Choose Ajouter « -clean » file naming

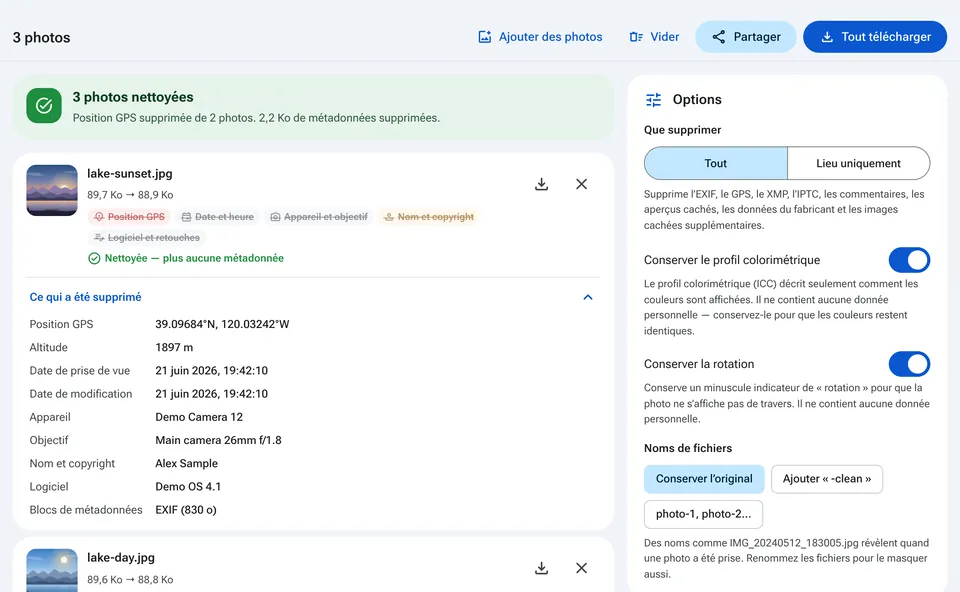(x=827, y=479)
